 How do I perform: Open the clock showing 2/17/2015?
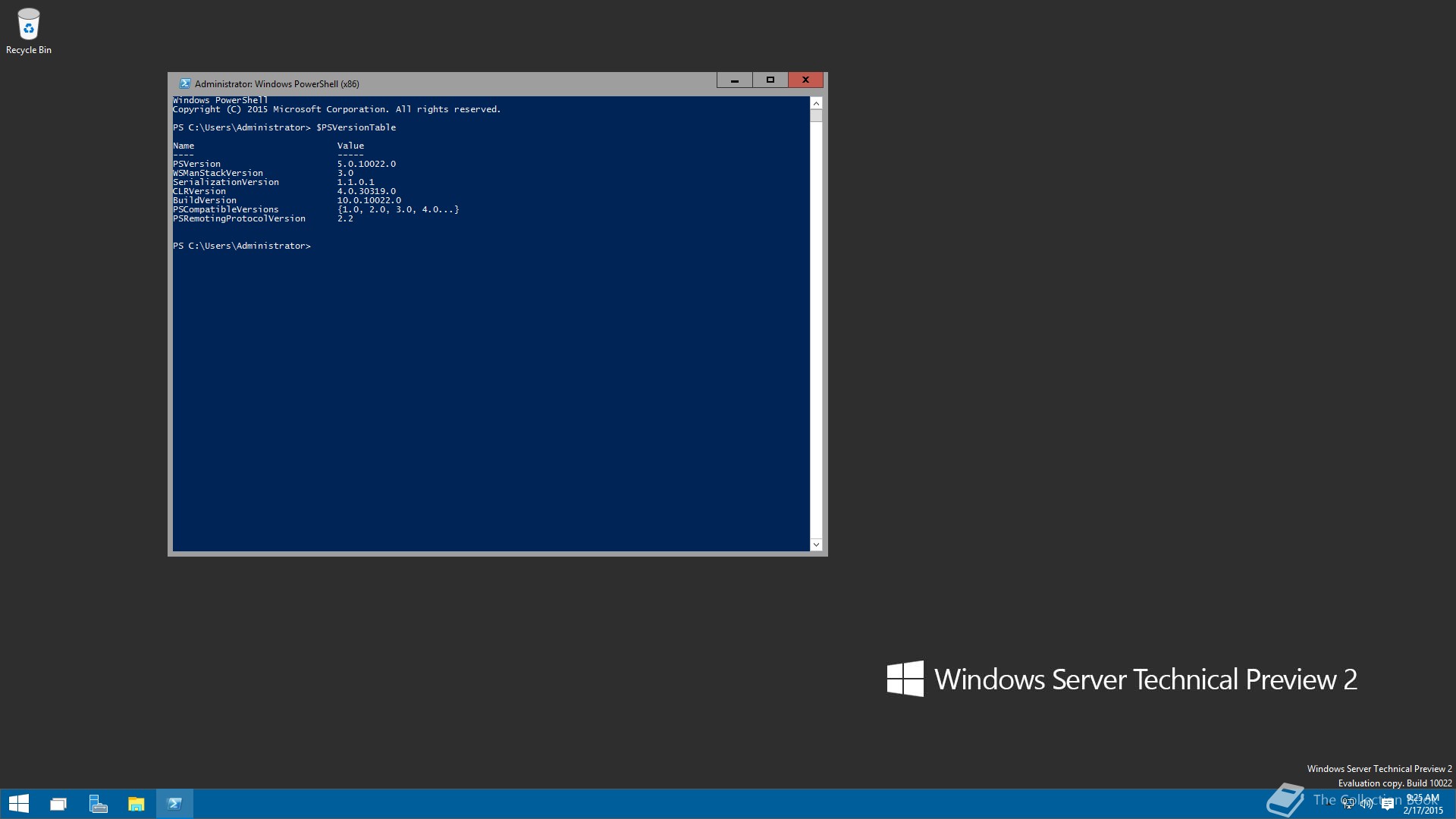point(1423,804)
